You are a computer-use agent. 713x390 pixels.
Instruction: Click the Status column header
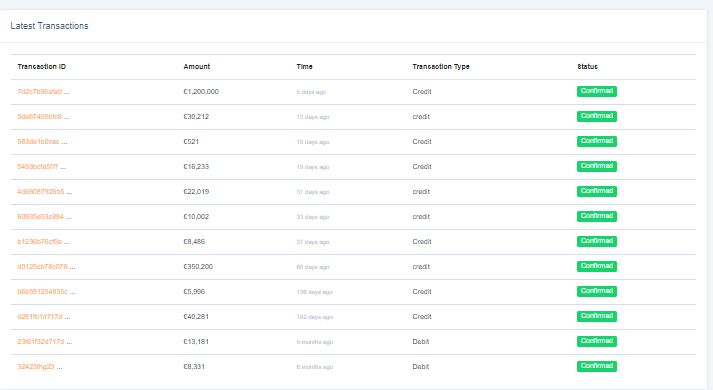pos(587,67)
